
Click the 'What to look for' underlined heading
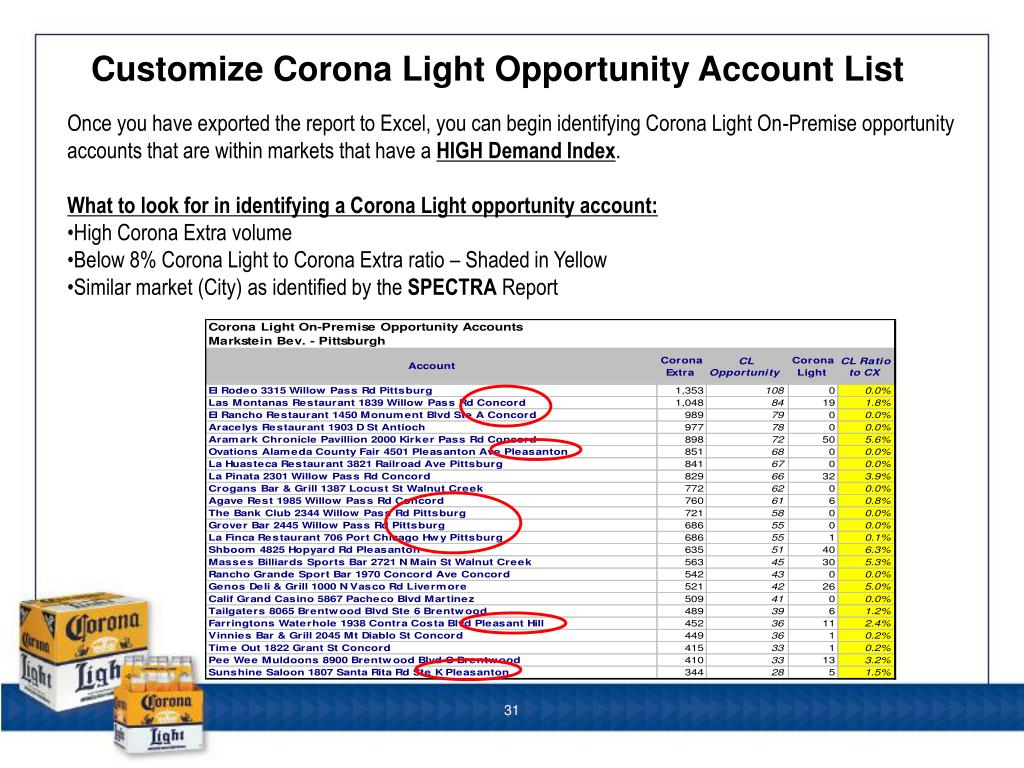[x=362, y=206]
